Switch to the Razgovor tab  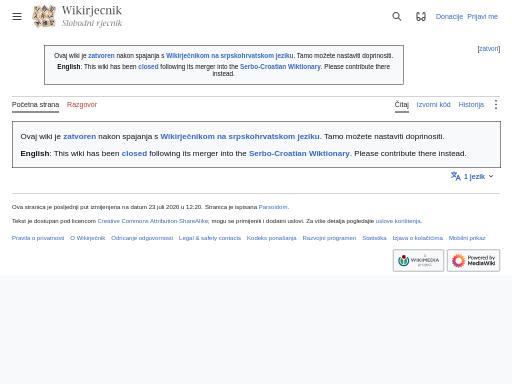82,105
